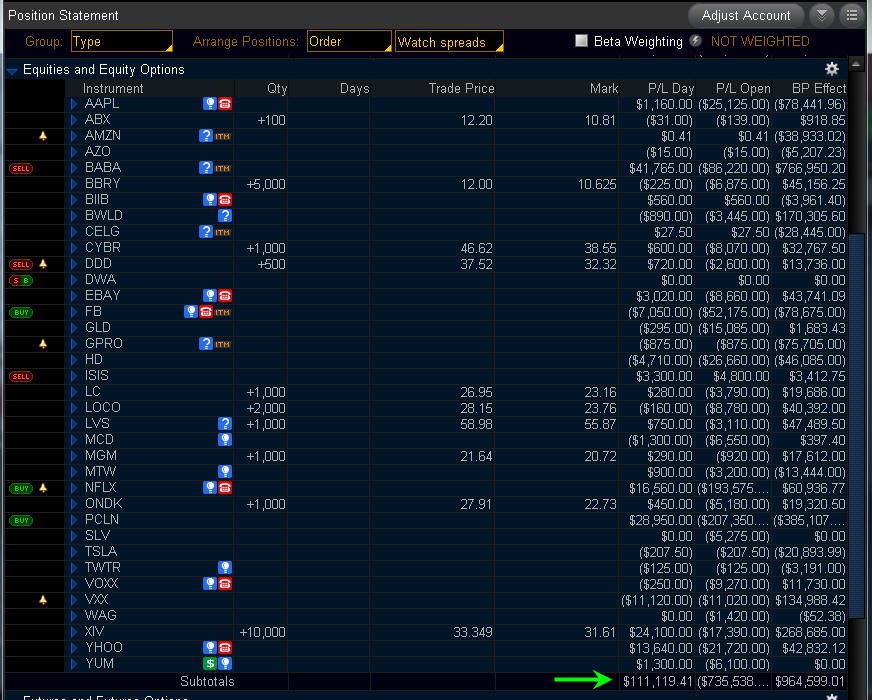Click the bell icon beside VXX
This screenshot has height=700, width=872.
(43, 600)
